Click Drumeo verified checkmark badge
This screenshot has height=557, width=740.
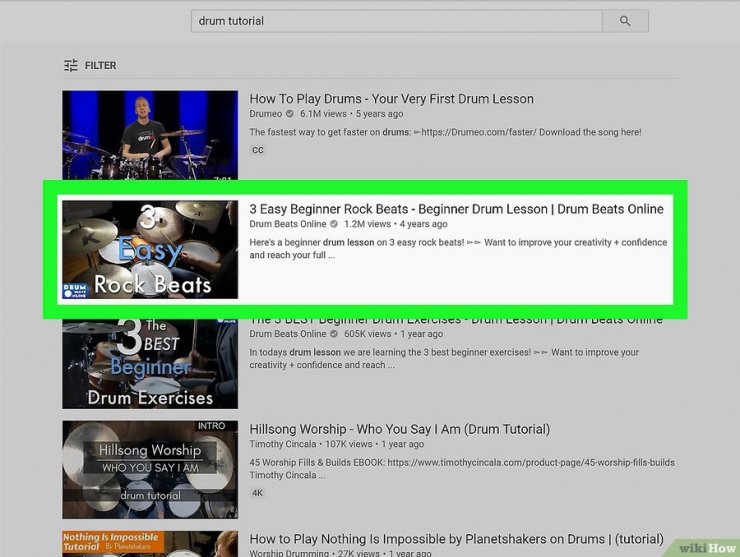click(x=290, y=114)
